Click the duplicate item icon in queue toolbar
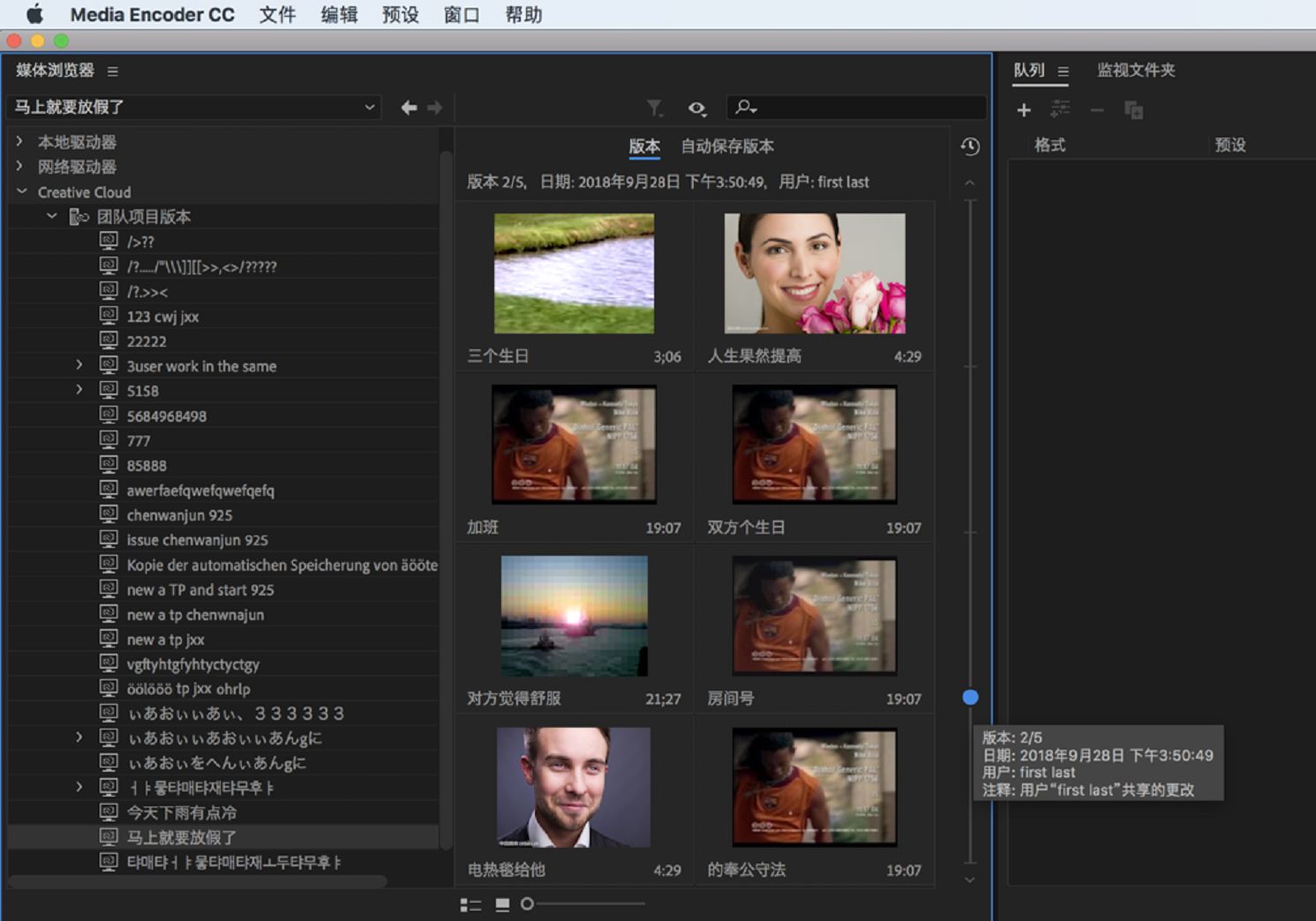Viewport: 1316px width, 921px height. click(x=1134, y=110)
